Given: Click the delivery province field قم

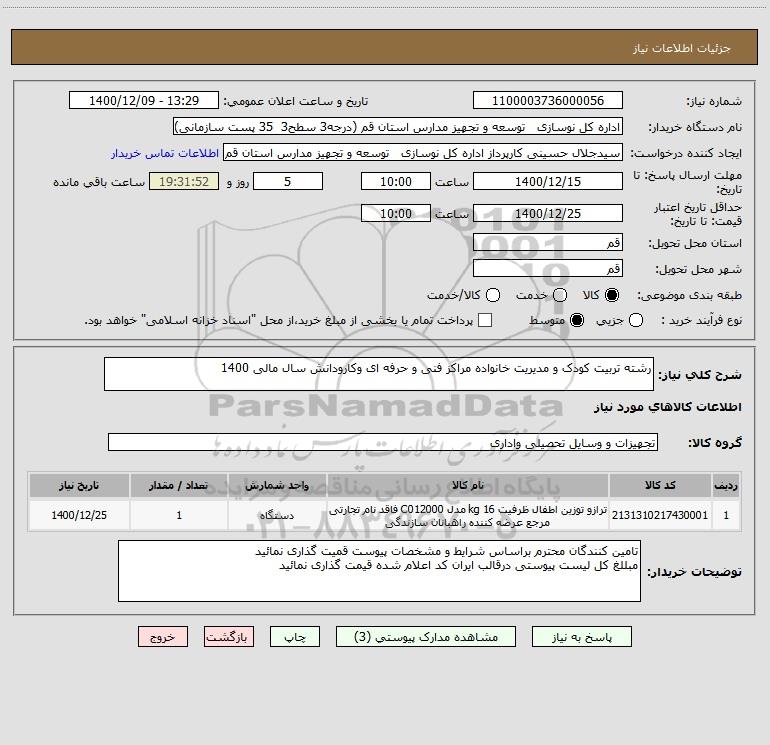Looking at the screenshot, I should (x=548, y=243).
